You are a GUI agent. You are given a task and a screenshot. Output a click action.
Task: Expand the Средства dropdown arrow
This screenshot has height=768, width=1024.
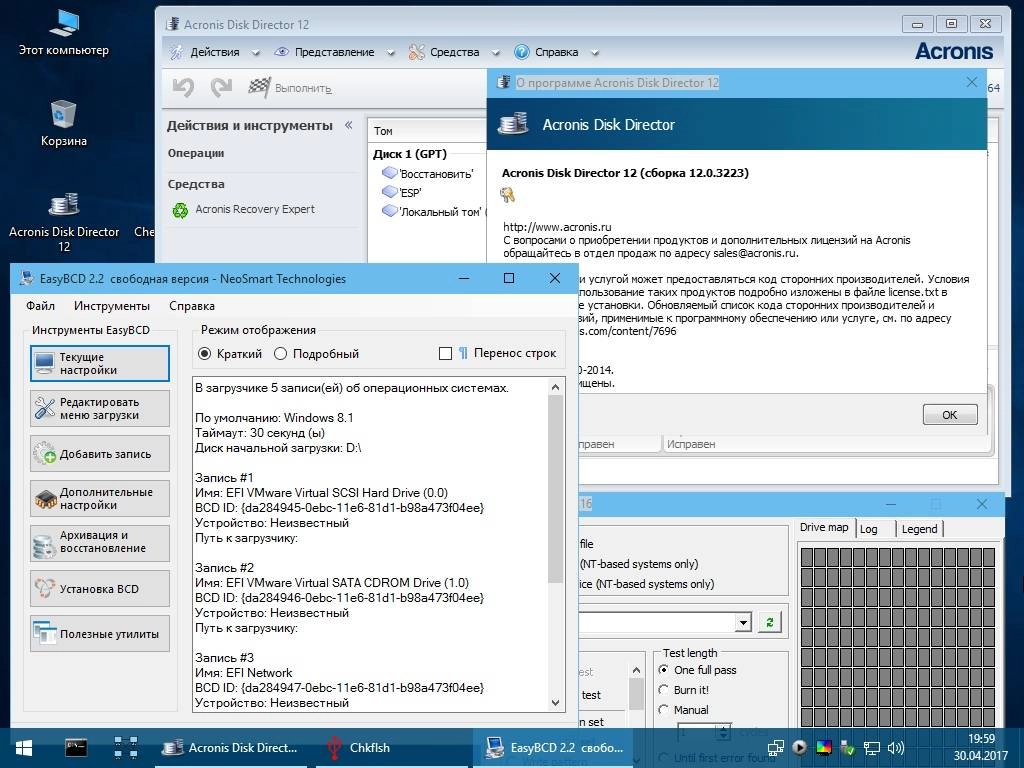496,53
